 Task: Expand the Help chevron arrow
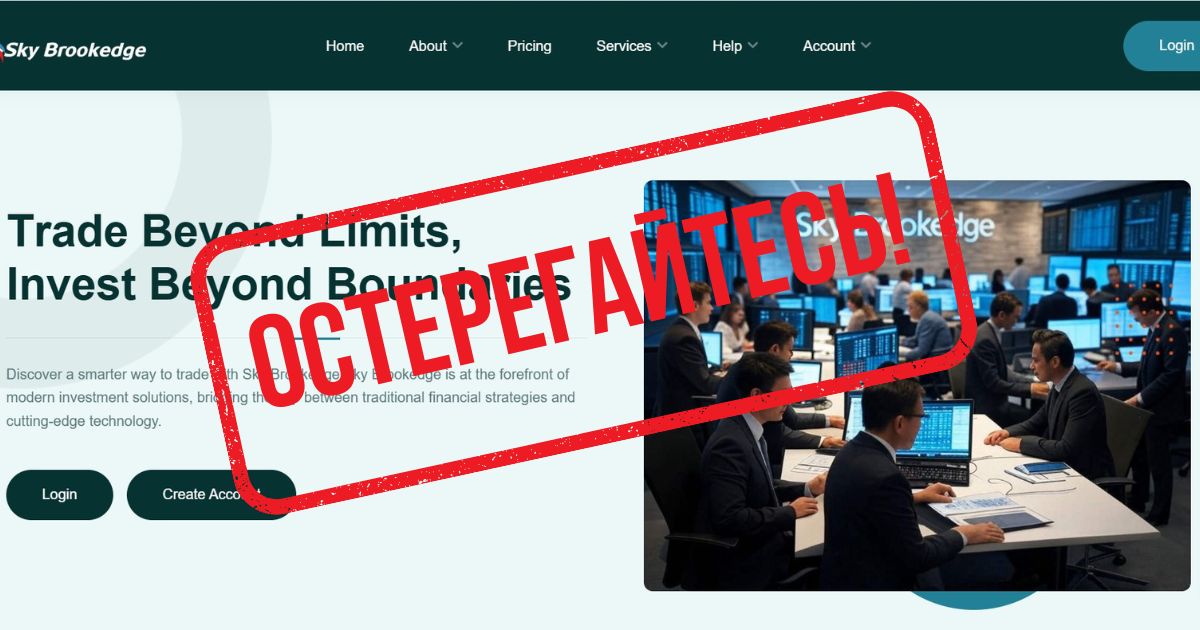[x=752, y=46]
